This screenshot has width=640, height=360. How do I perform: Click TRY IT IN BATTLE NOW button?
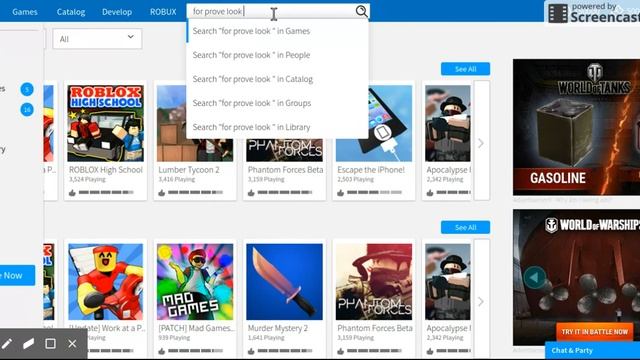coord(594,332)
